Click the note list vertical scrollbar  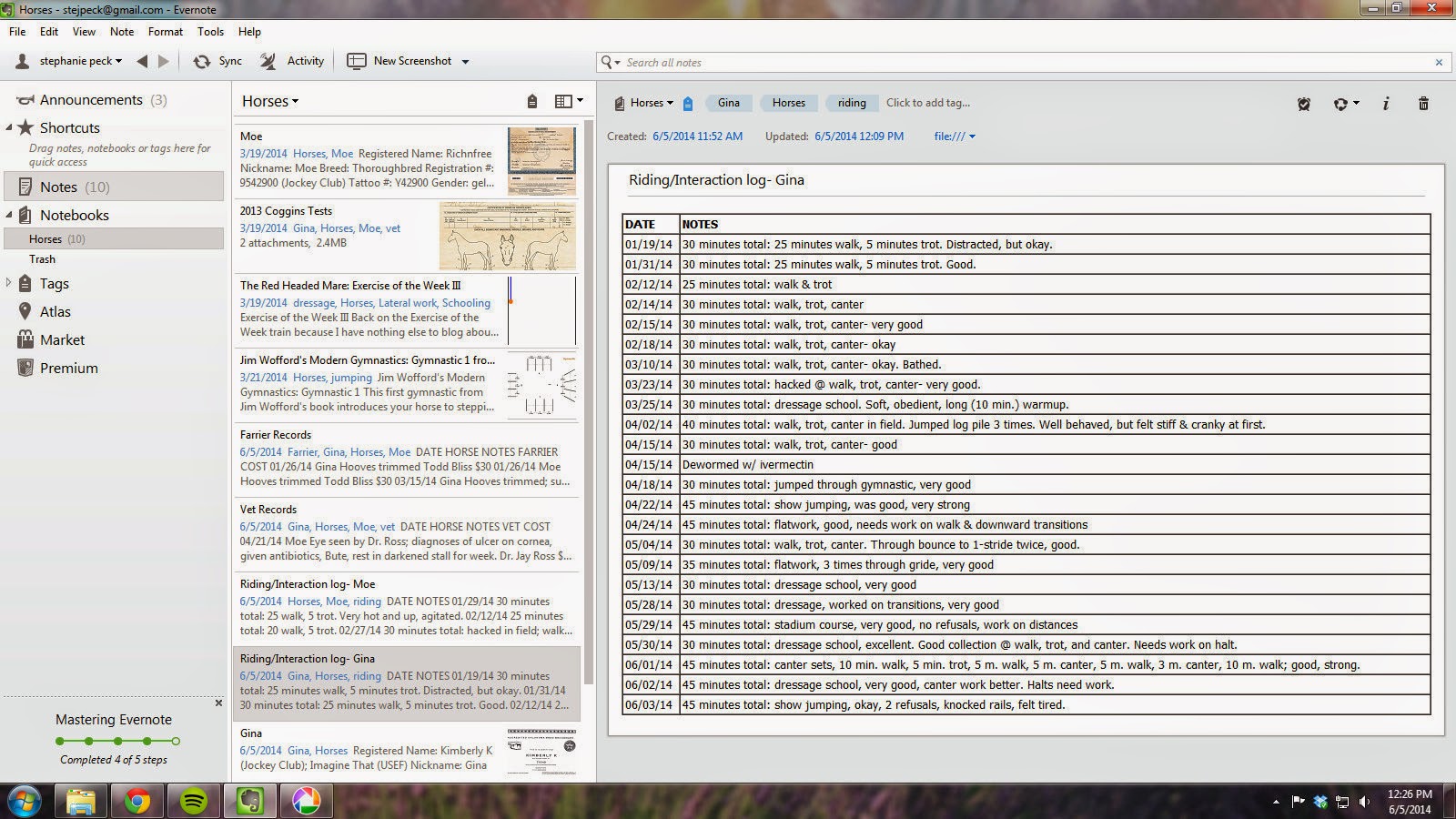point(587,400)
